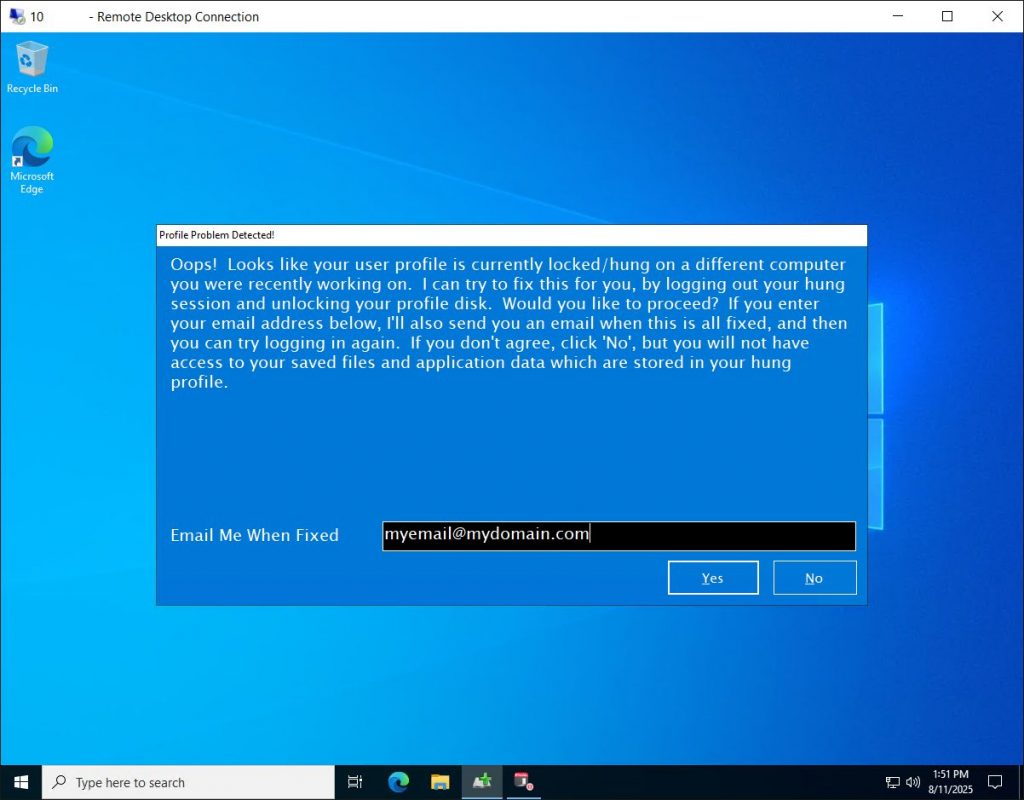The height and width of the screenshot is (800, 1024).
Task: Select the active green-plus taskbar app
Action: pos(481,782)
